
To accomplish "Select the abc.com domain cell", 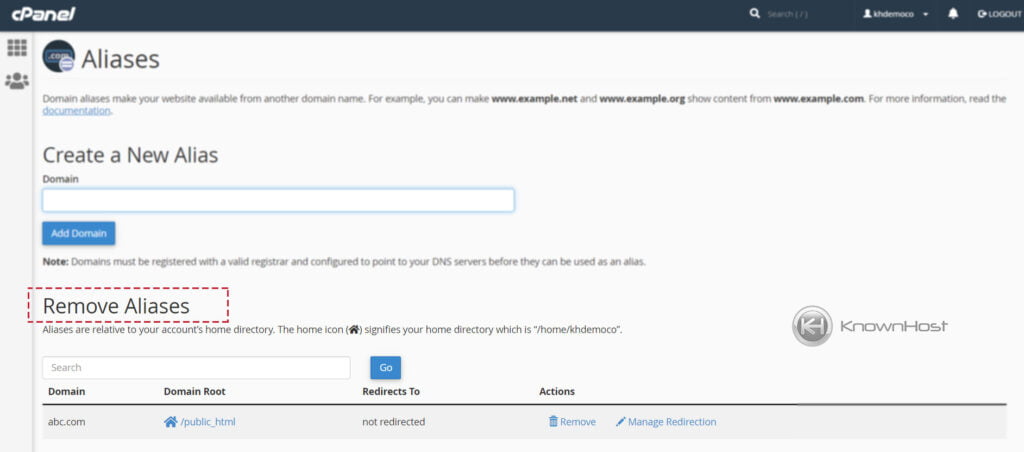I will click(x=67, y=422).
